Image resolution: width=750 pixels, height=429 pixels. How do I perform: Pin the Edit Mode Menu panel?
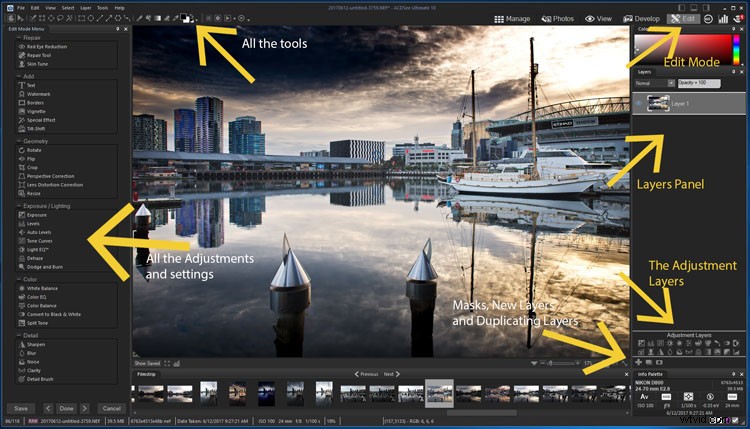point(118,29)
